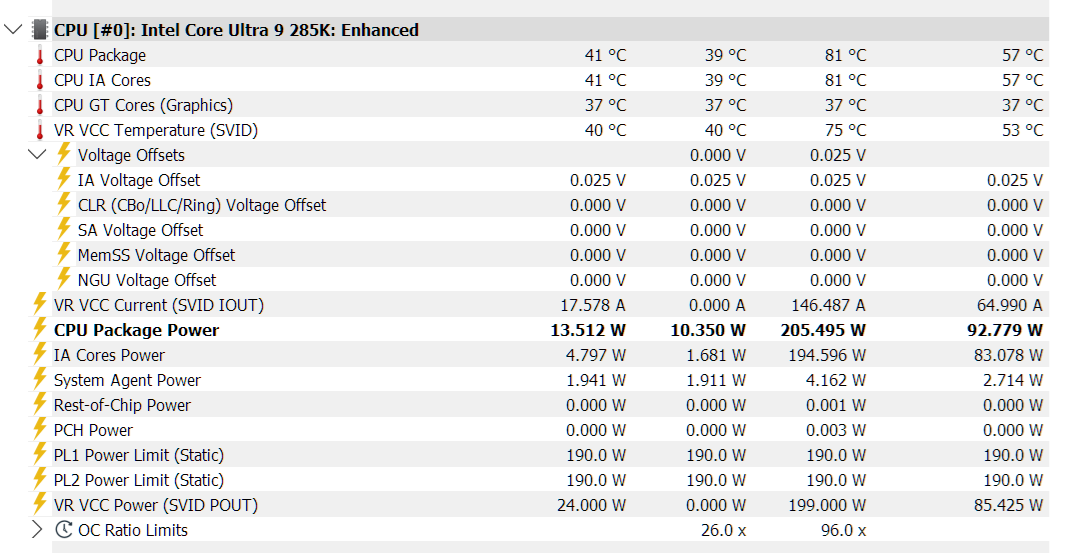Viewport: 1076px width, 553px height.
Task: Select PL1 Power Limit (Static) label
Action: click(139, 456)
